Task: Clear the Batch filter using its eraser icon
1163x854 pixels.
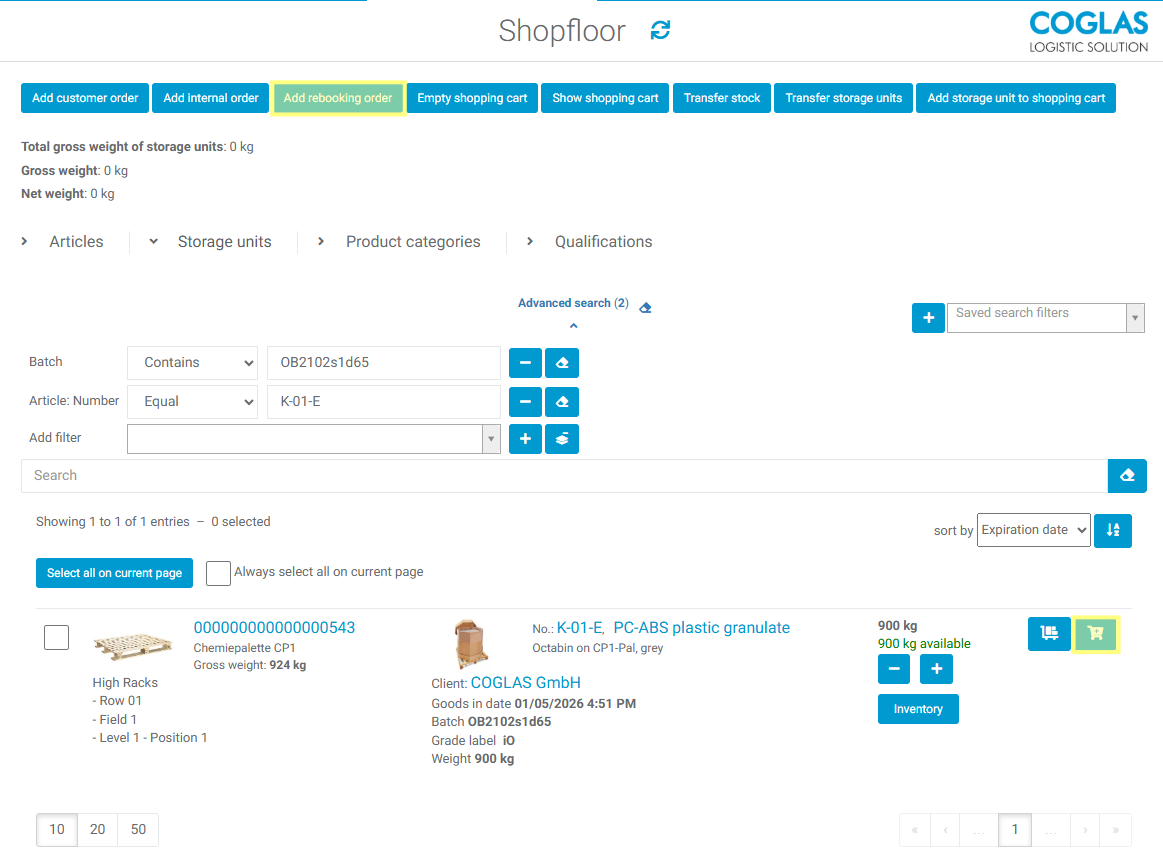Action: [562, 362]
